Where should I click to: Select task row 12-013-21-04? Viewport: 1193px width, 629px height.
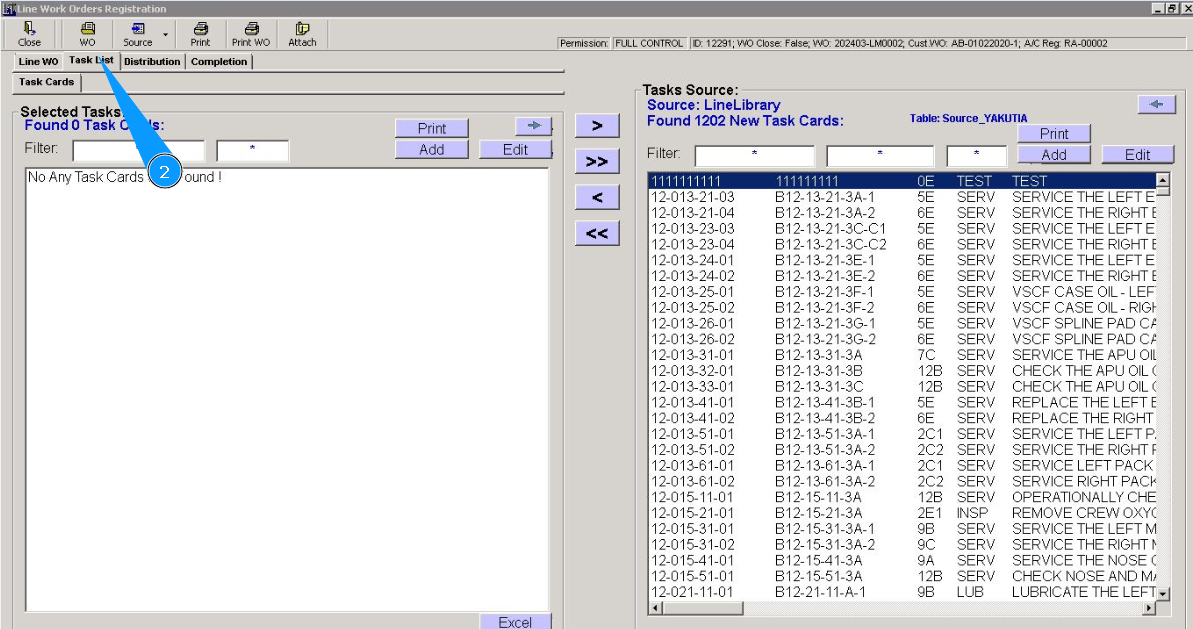(902, 213)
